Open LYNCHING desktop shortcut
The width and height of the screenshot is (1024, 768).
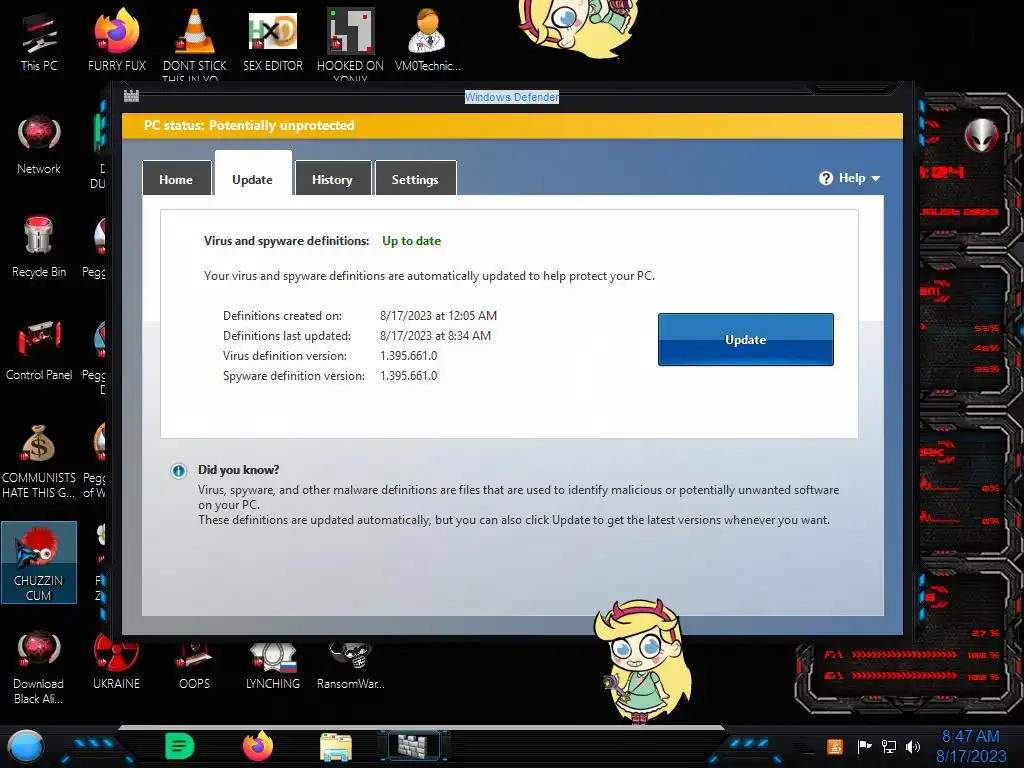272,666
